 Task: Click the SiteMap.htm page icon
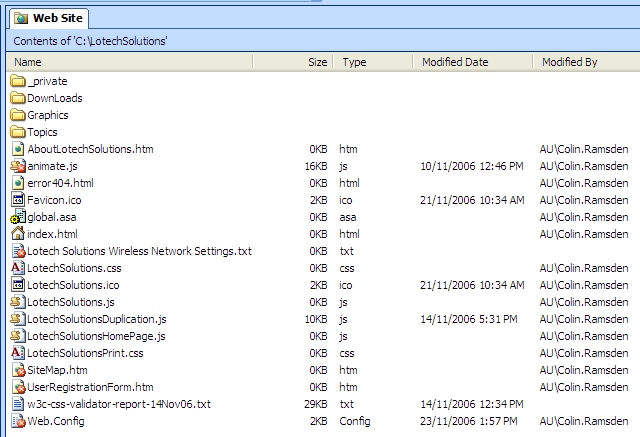[19, 370]
